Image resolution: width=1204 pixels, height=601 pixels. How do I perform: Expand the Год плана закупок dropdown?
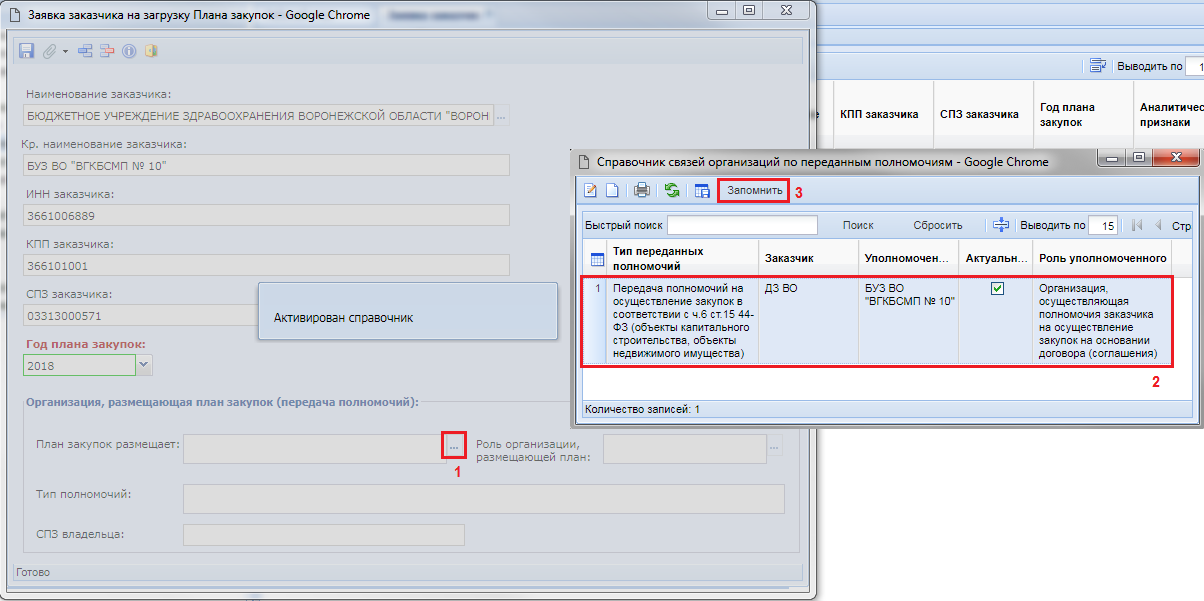143,365
